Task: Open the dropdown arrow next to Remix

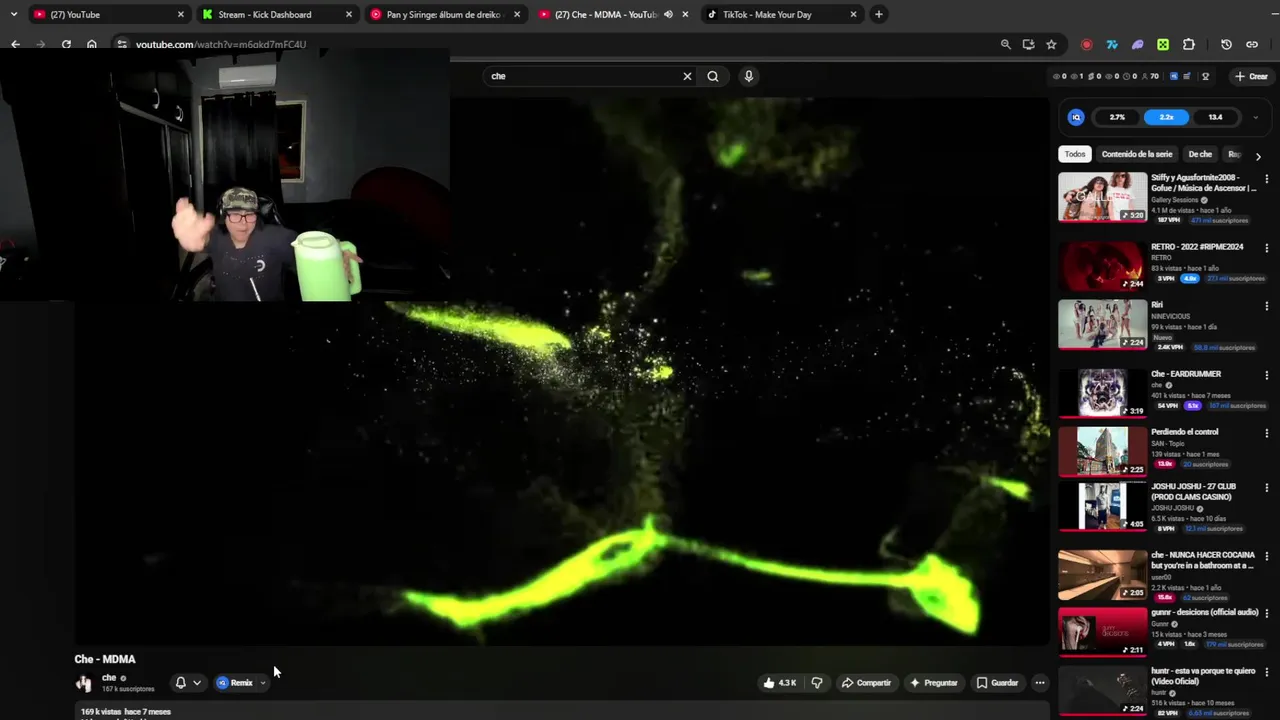Action: 262,683
